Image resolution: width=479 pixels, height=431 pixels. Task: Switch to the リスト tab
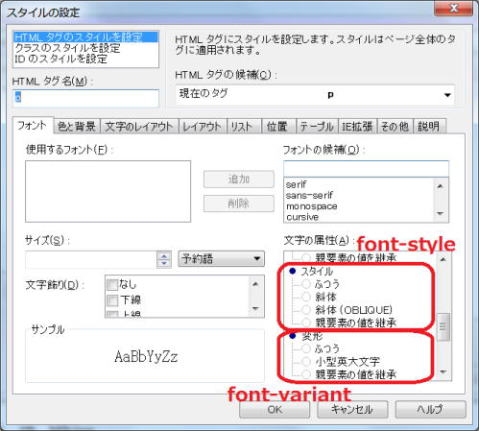(x=244, y=126)
